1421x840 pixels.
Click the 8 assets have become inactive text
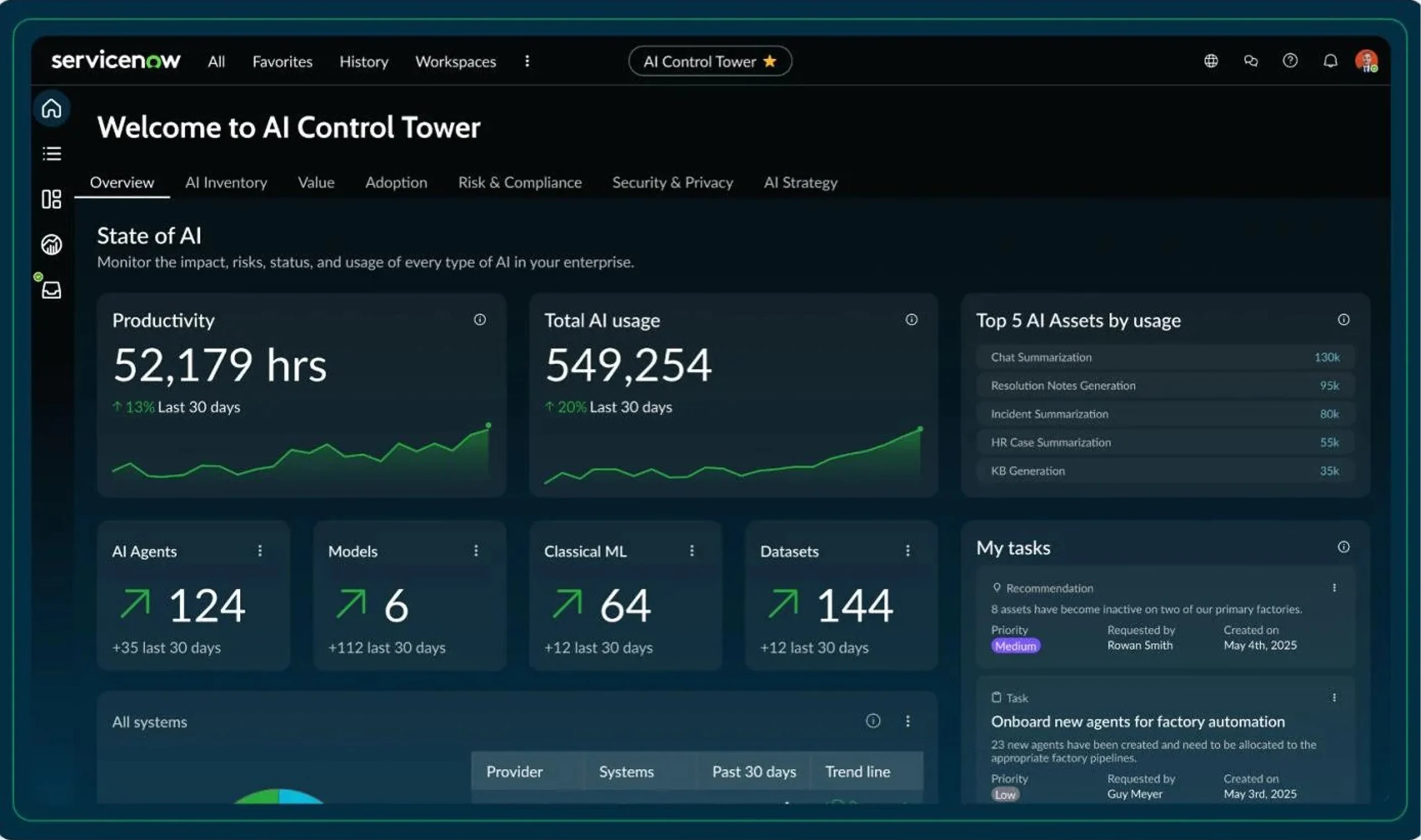[1146, 609]
